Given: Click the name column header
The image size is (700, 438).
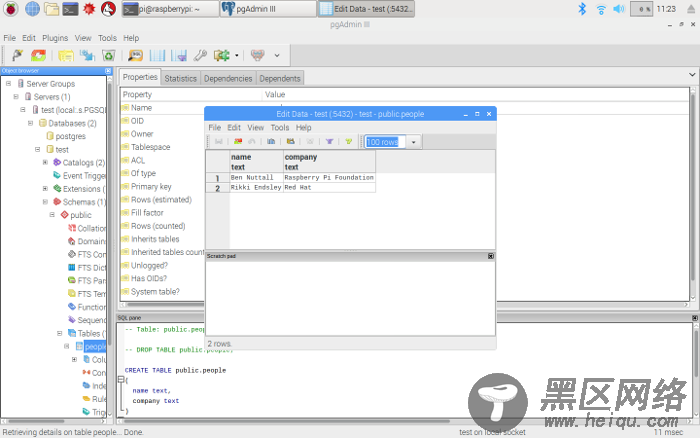Looking at the screenshot, I should [x=256, y=162].
